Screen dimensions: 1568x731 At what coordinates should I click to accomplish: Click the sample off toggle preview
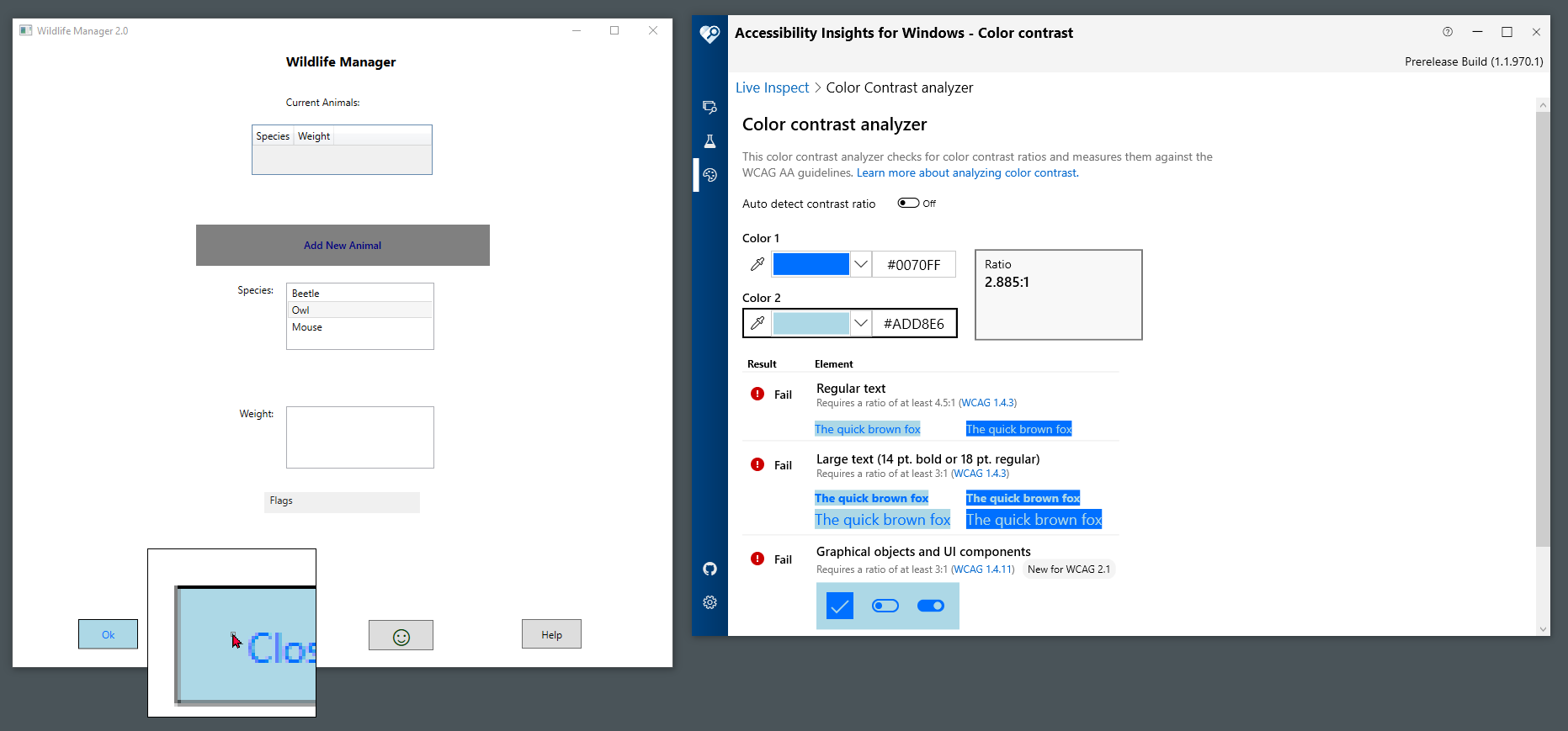885,606
